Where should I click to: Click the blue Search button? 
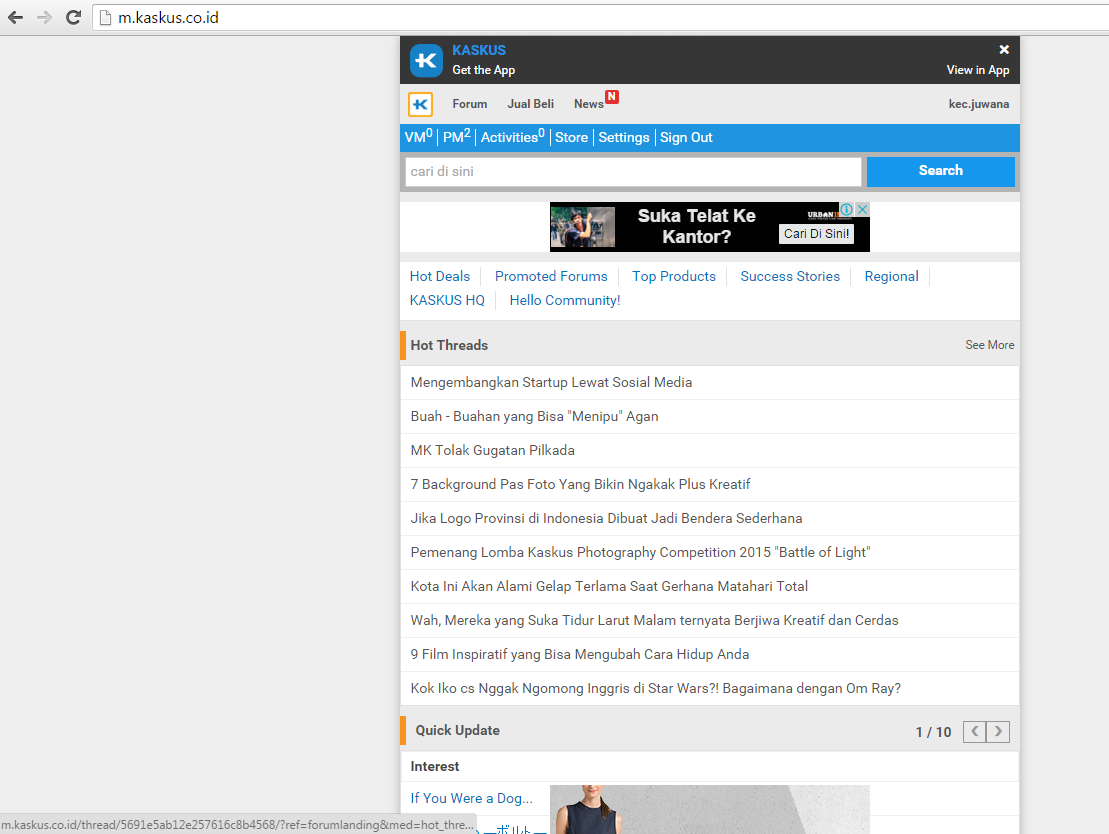[941, 171]
